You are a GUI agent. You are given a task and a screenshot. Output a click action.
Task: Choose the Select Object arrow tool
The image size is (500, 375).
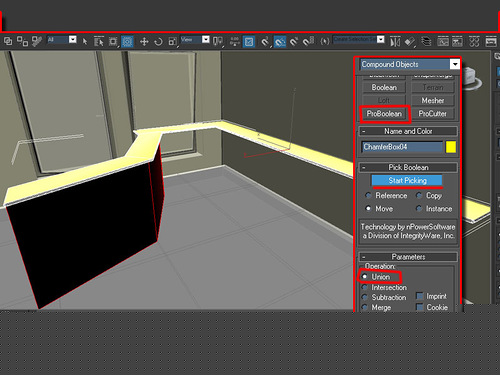[85, 41]
